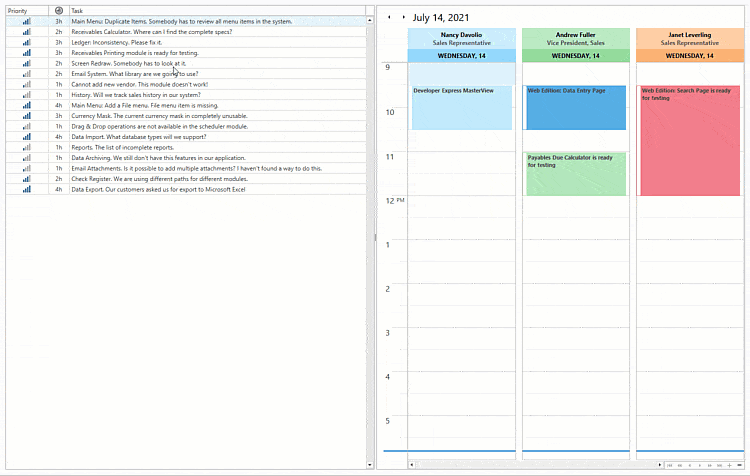The width and height of the screenshot is (750, 476).
Task: Select task 'History. Will we track sales history'
Action: point(136,95)
